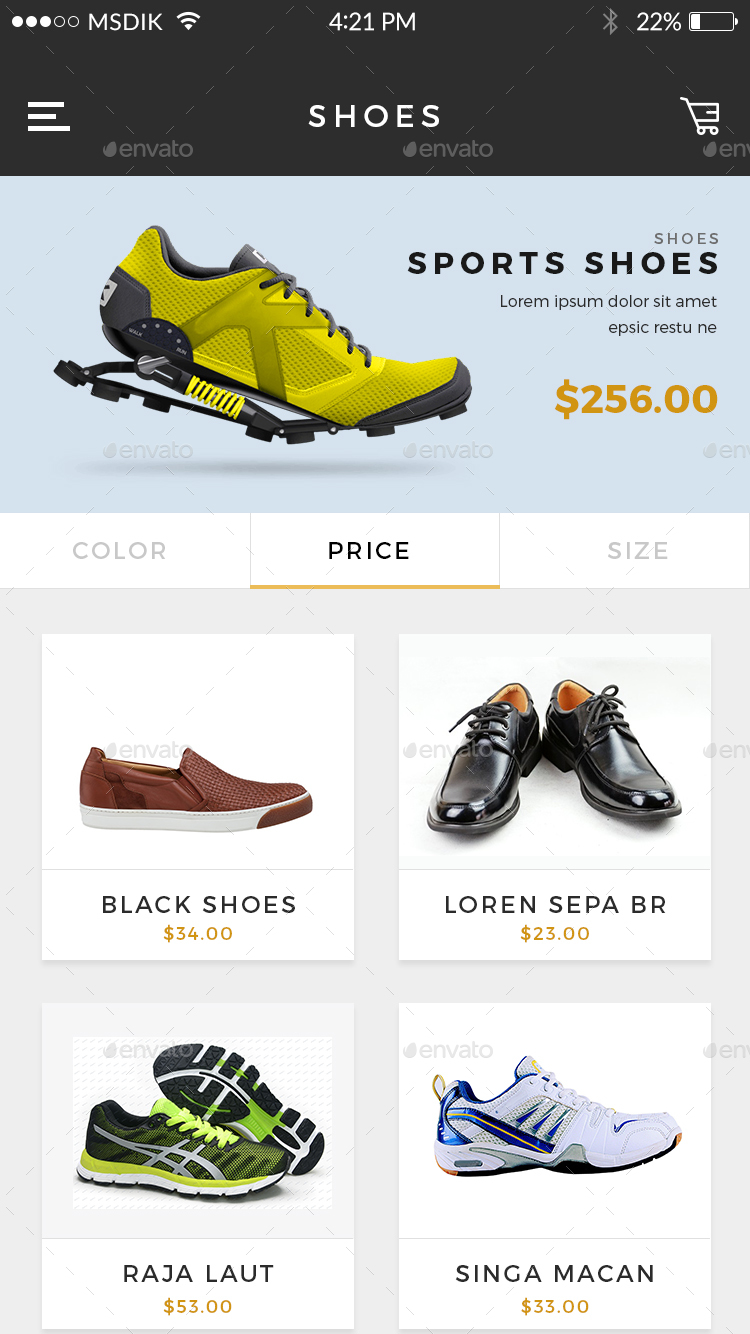Open the black leather dress shoes image
Image resolution: width=750 pixels, height=1334 pixels.
click(555, 752)
